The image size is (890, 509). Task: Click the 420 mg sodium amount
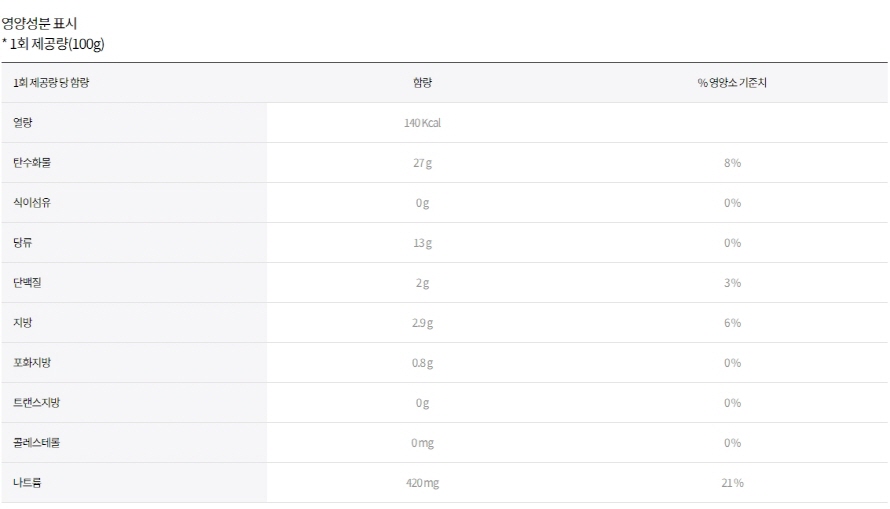(422, 483)
